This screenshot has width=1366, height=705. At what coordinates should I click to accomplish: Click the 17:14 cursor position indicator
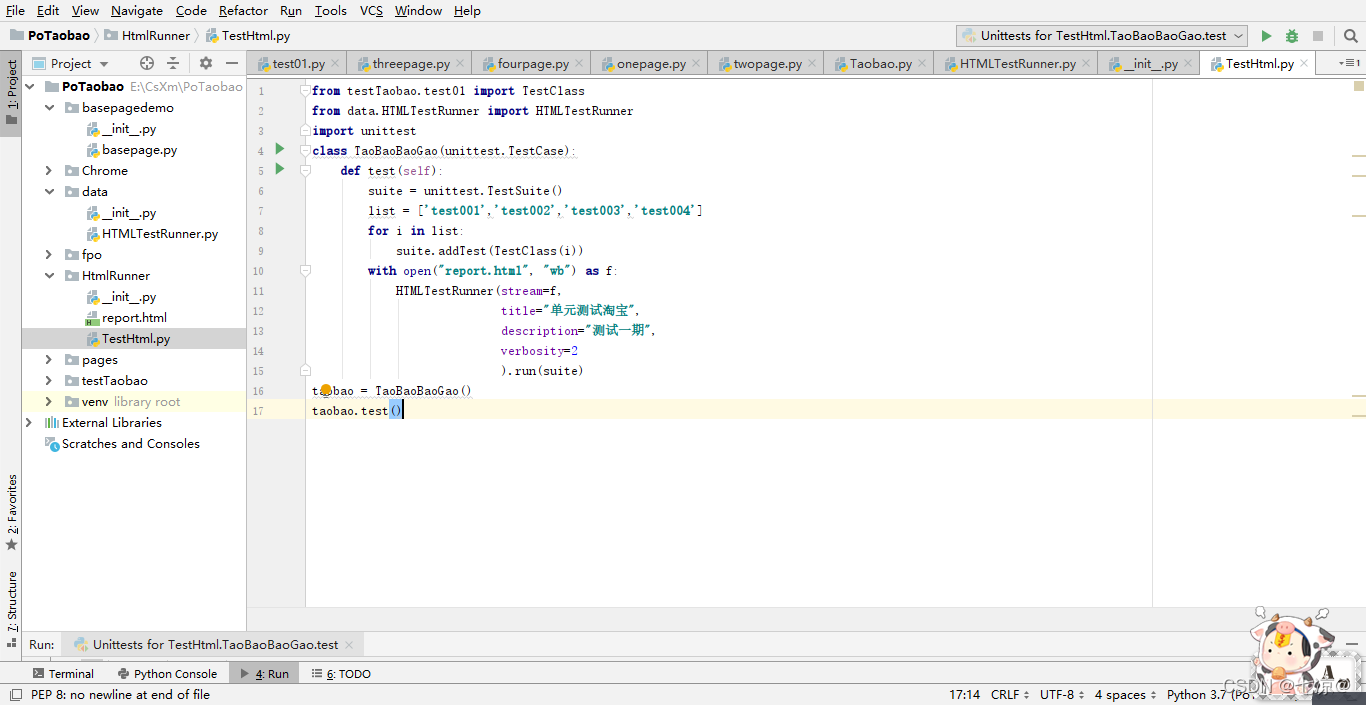[964, 695]
